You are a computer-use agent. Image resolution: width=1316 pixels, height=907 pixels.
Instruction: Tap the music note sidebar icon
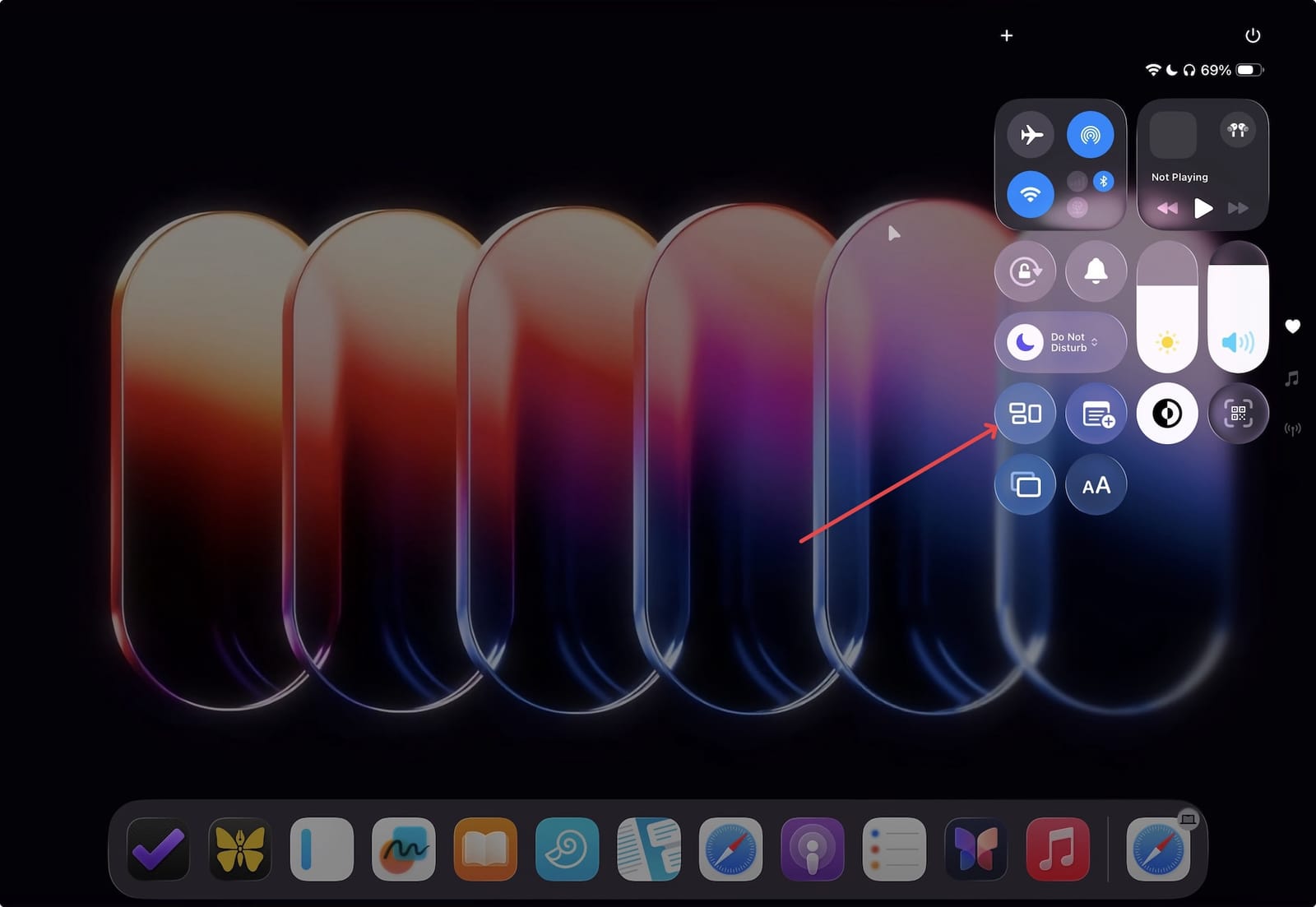pos(1291,377)
